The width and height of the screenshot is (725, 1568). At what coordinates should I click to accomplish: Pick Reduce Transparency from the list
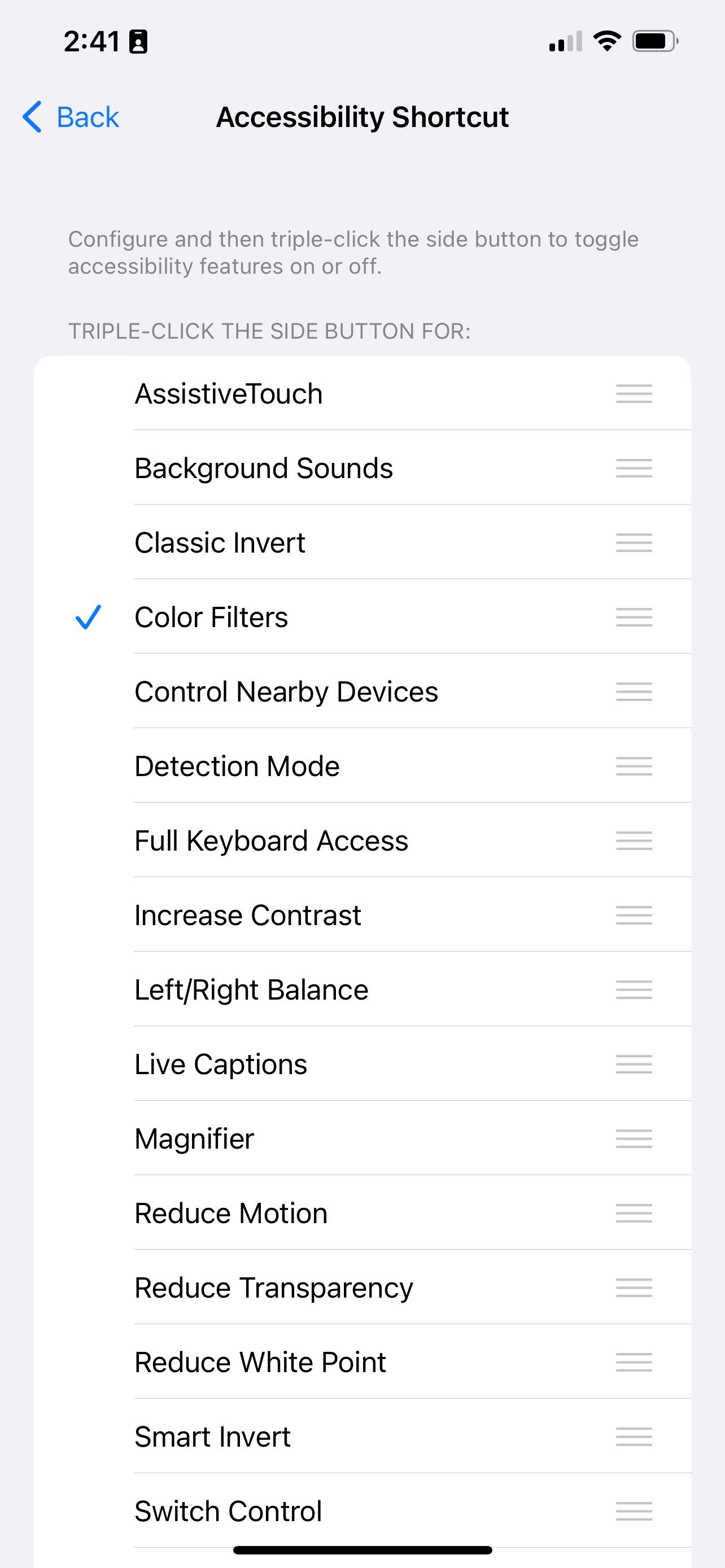pyautogui.click(x=273, y=1288)
